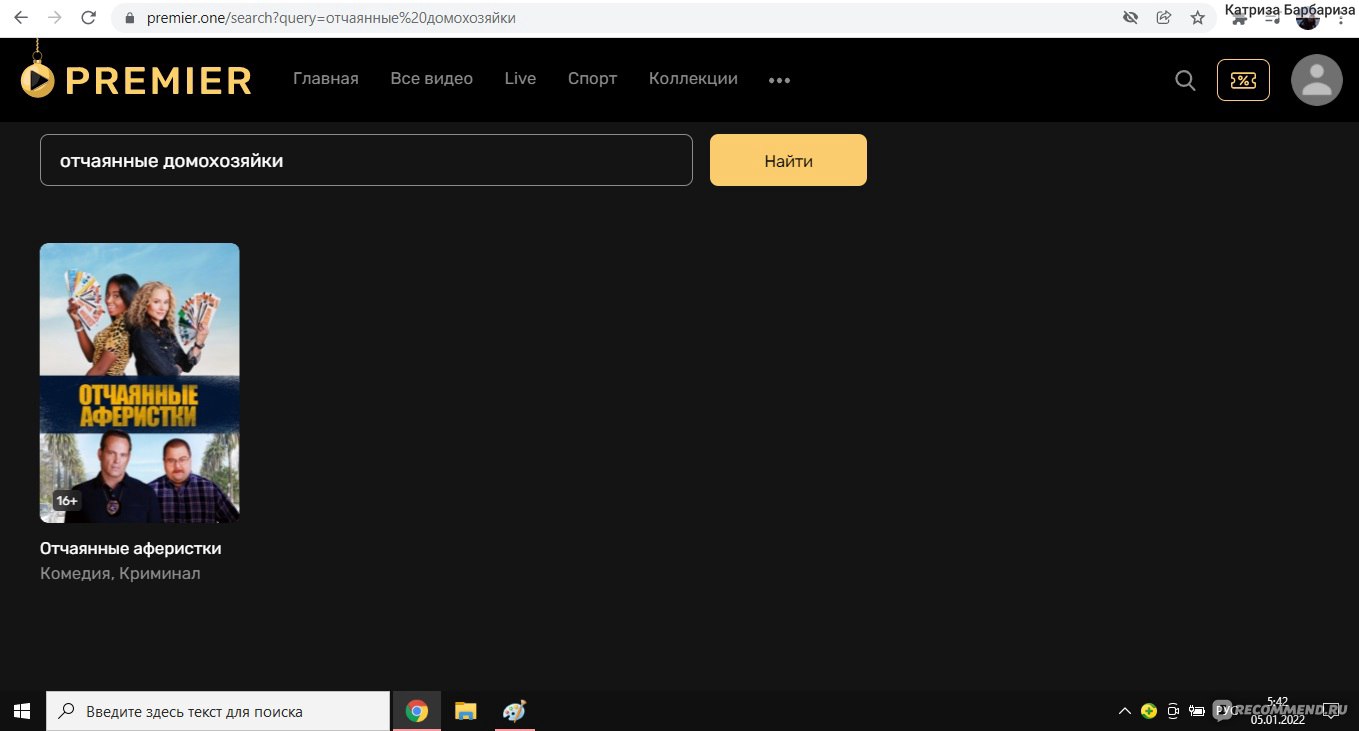The width and height of the screenshot is (1359, 731).
Task: Open File Explorer from the taskbar
Action: (x=465, y=711)
